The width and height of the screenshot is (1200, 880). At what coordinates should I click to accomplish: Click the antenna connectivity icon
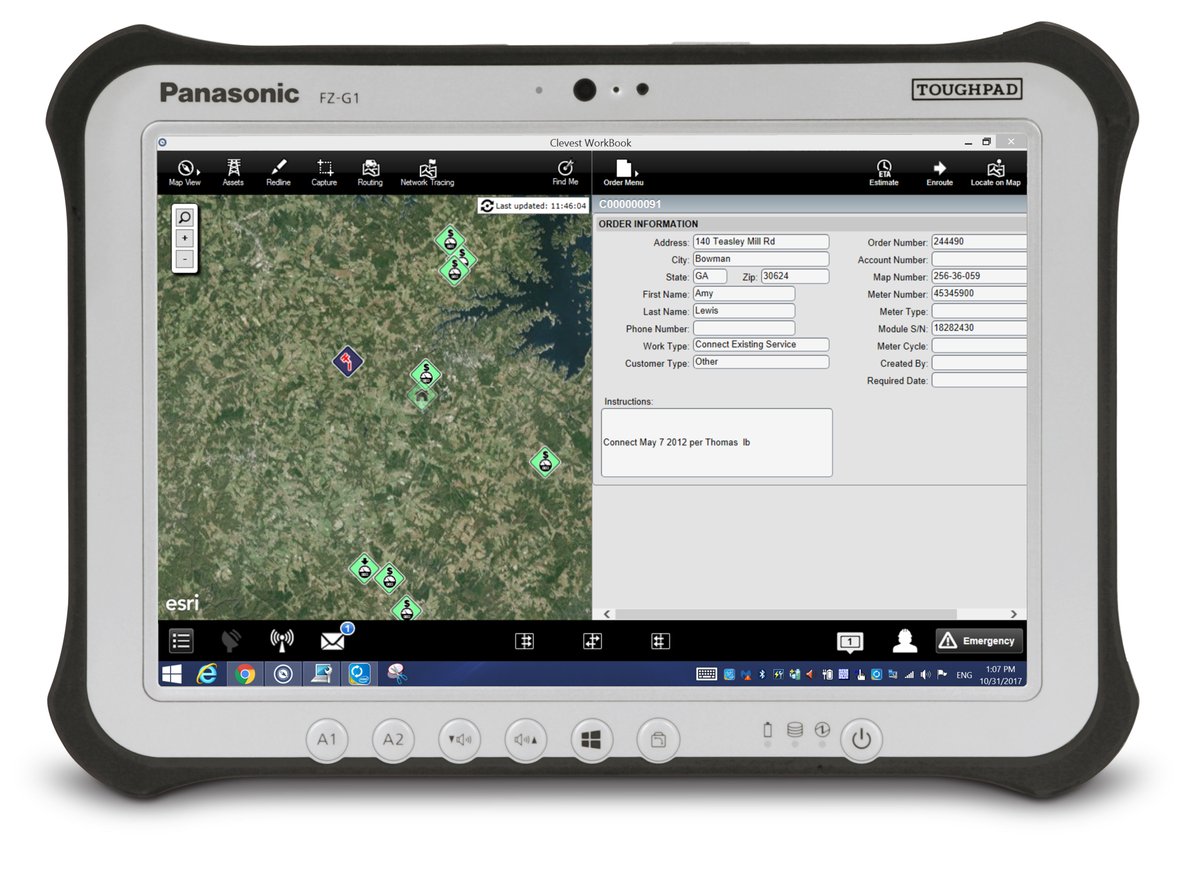tap(282, 641)
